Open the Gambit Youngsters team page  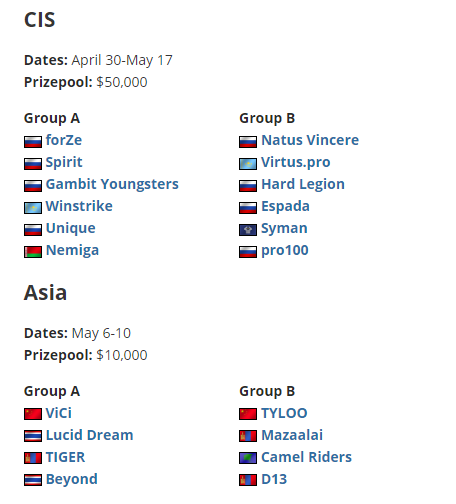click(112, 184)
